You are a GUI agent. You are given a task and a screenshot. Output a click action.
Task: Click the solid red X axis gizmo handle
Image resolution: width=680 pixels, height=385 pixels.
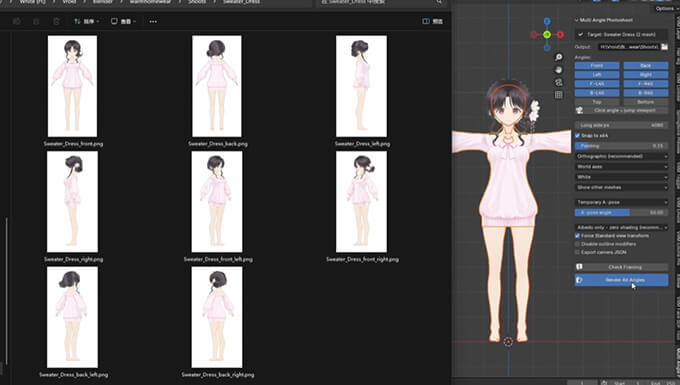(560, 34)
